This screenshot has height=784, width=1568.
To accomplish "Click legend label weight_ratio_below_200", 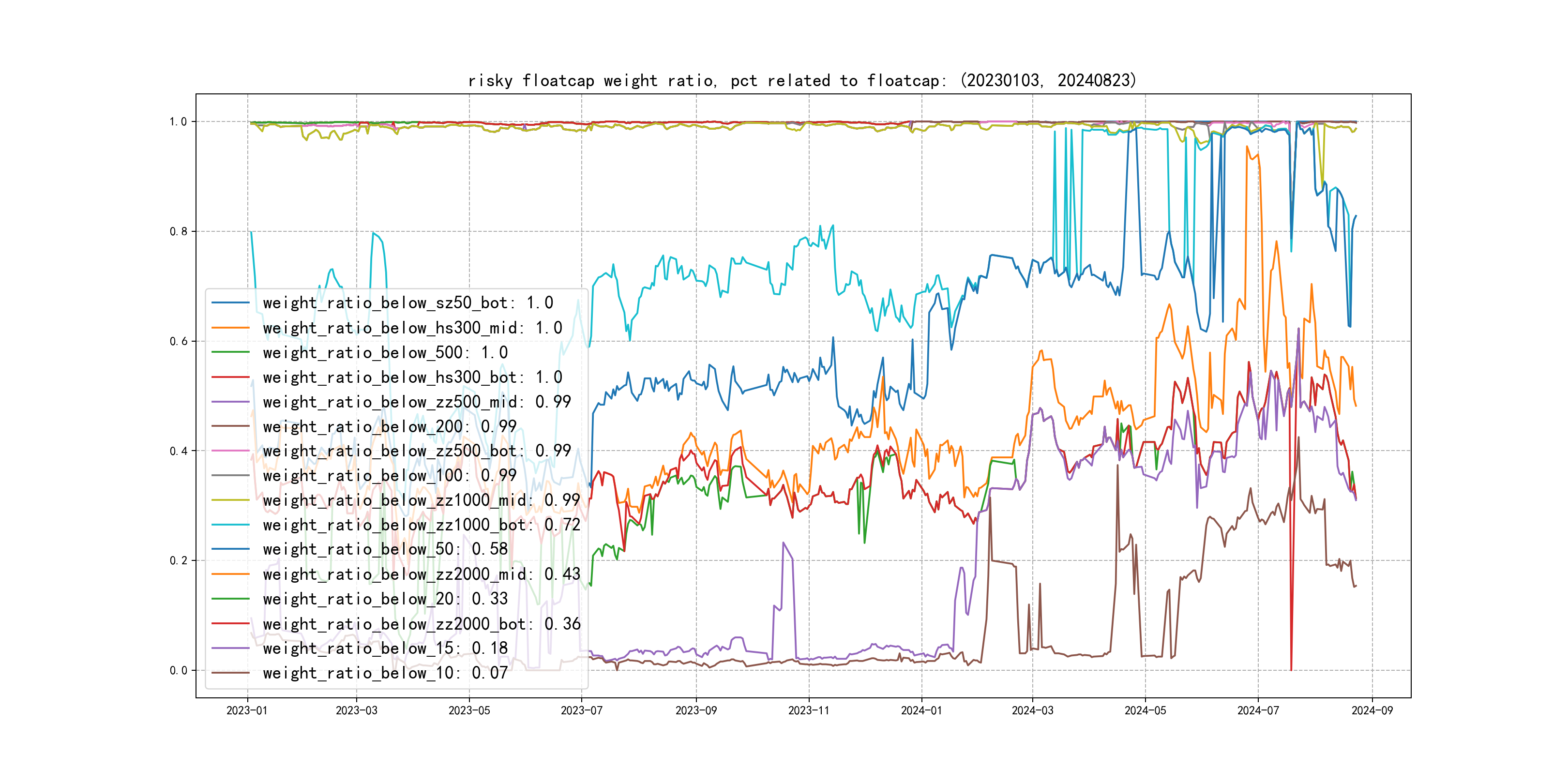I will [x=390, y=426].
